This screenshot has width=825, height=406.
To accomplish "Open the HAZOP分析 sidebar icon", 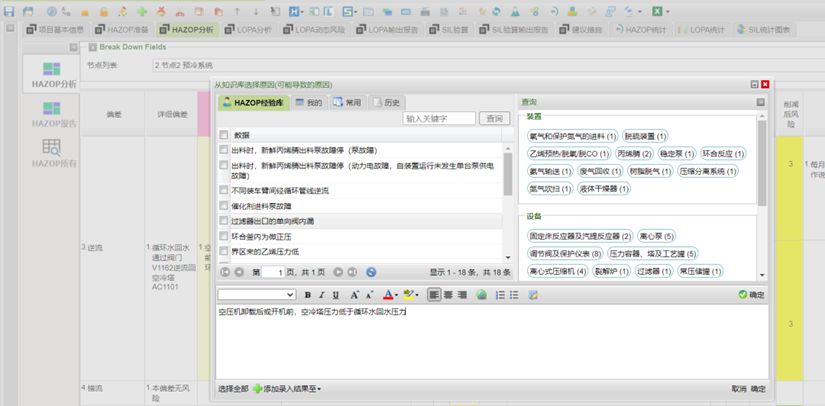I will tap(54, 75).
